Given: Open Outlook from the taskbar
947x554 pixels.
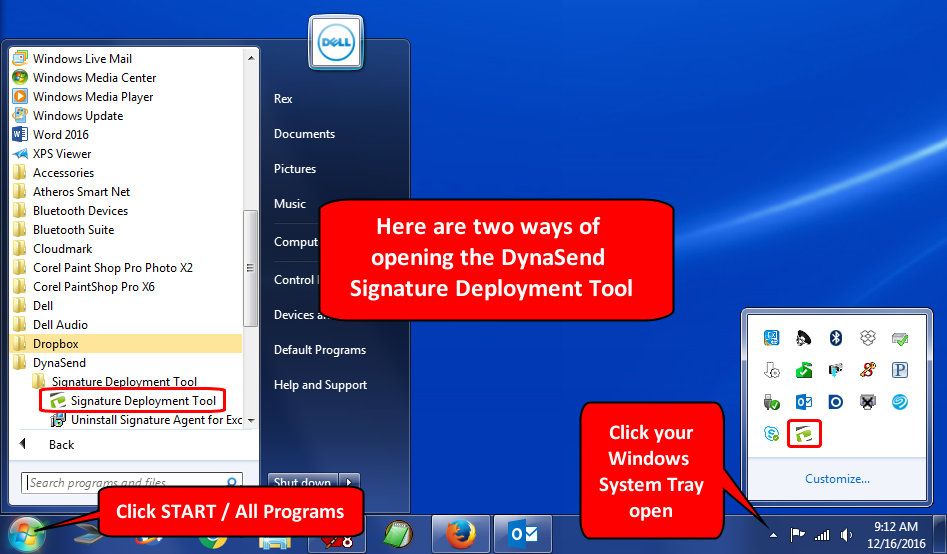Looking at the screenshot, I should click(x=523, y=534).
